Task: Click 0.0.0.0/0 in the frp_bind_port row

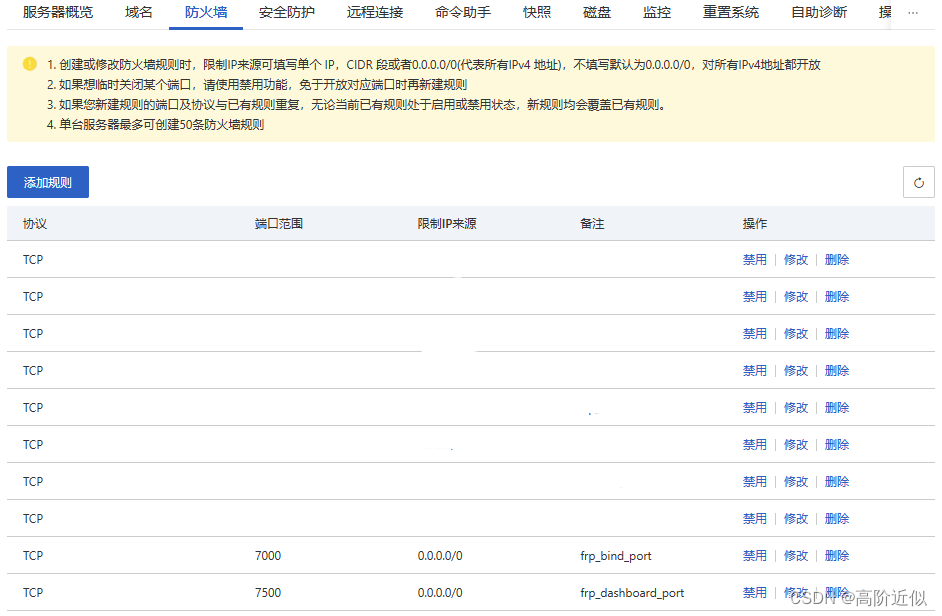Action: coord(440,556)
